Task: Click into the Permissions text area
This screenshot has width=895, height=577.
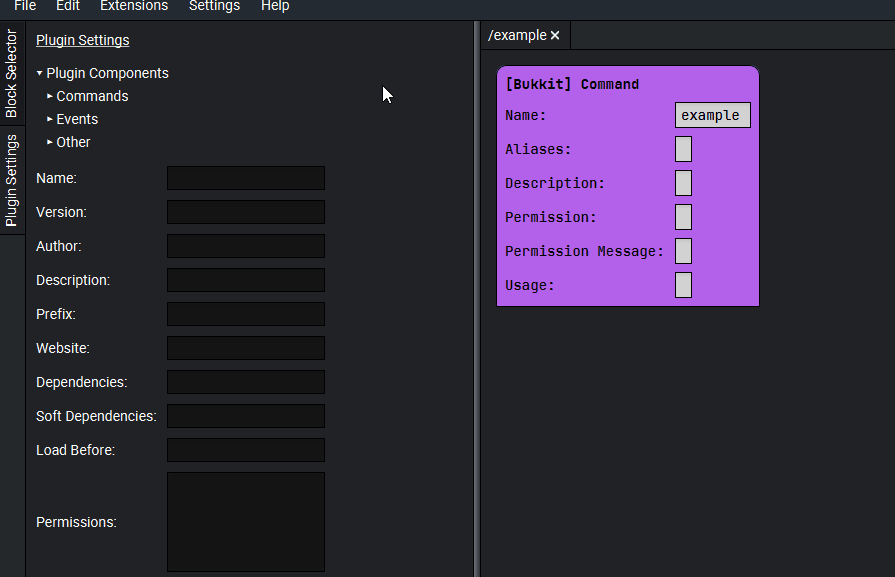Action: (x=246, y=522)
